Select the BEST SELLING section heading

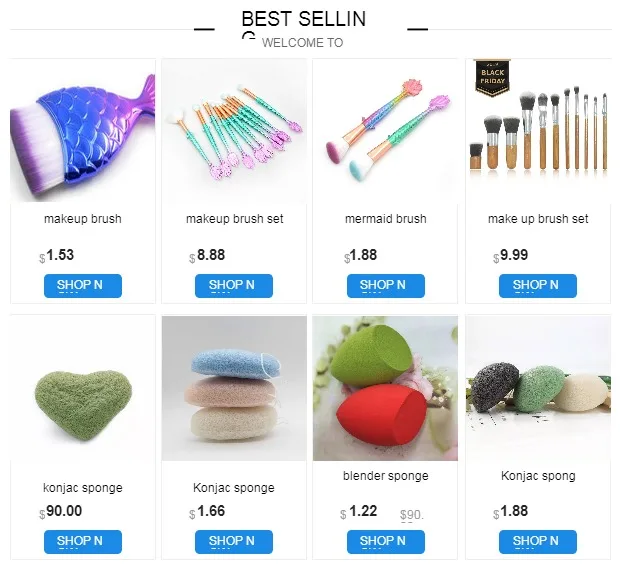point(304,24)
